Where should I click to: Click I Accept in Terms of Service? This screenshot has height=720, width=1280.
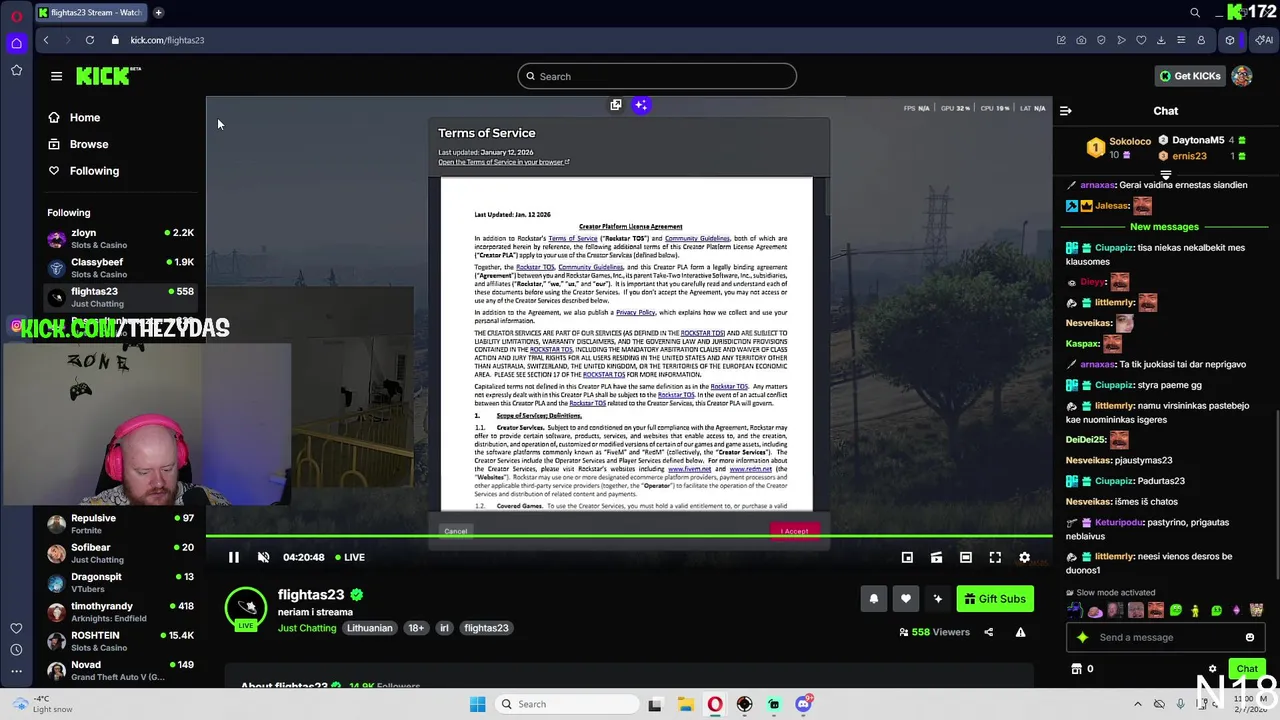click(x=794, y=531)
